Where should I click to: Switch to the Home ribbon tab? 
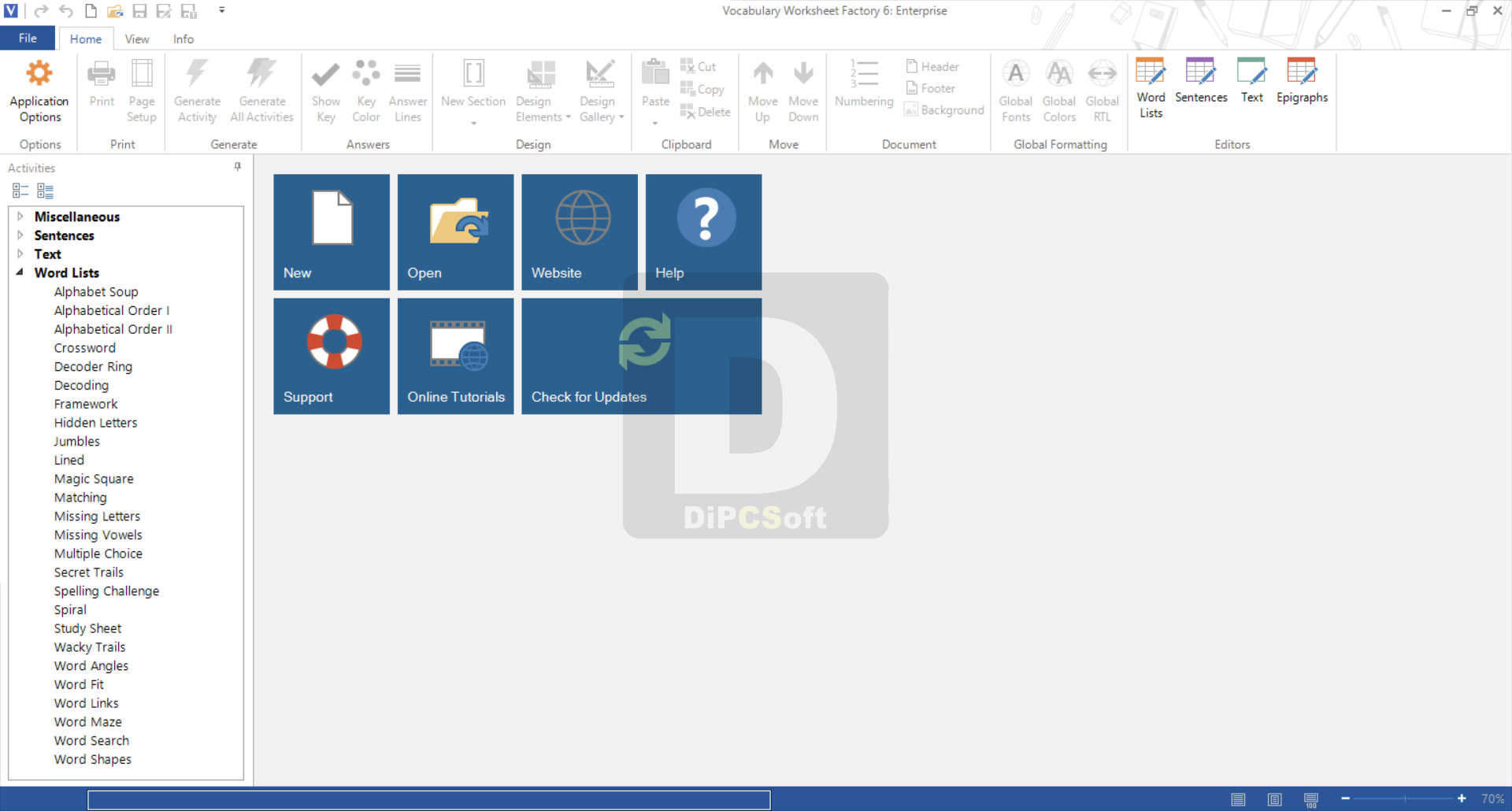pos(86,39)
